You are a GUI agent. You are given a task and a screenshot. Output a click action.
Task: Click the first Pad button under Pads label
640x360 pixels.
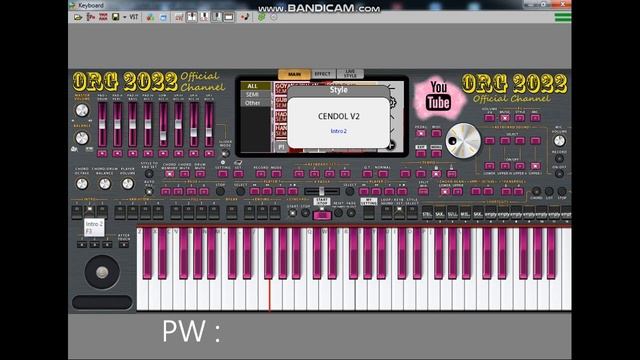pyautogui.click(x=165, y=191)
